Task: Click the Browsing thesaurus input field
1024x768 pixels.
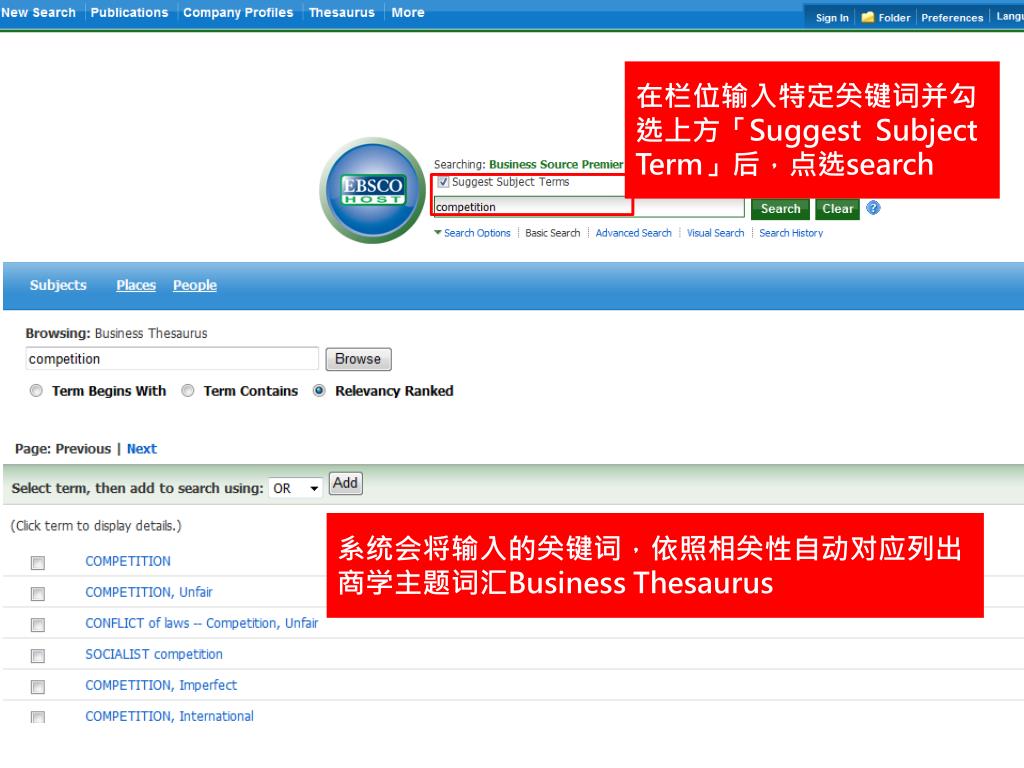Action: (x=172, y=359)
